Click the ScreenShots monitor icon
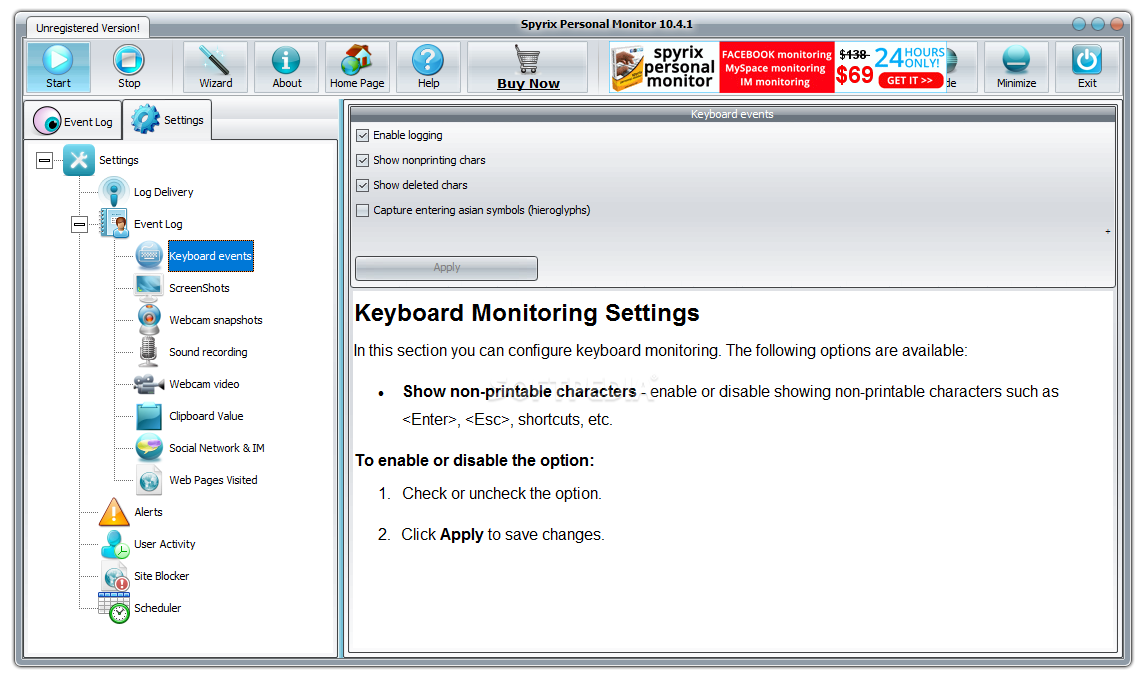Screen dimensions: 1147x678 [149, 287]
